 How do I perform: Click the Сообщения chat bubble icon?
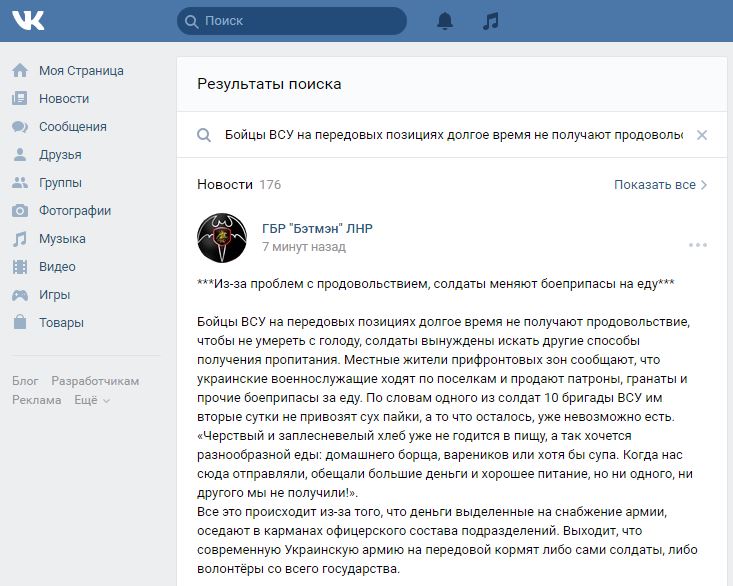point(19,127)
